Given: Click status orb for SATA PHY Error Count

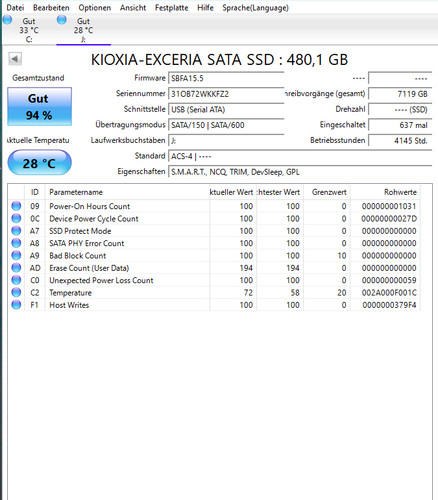Looking at the screenshot, I should 16,243.
